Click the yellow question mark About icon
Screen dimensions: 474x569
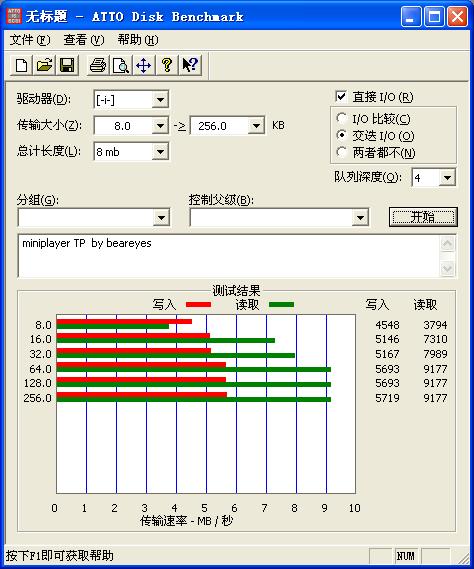tap(167, 65)
